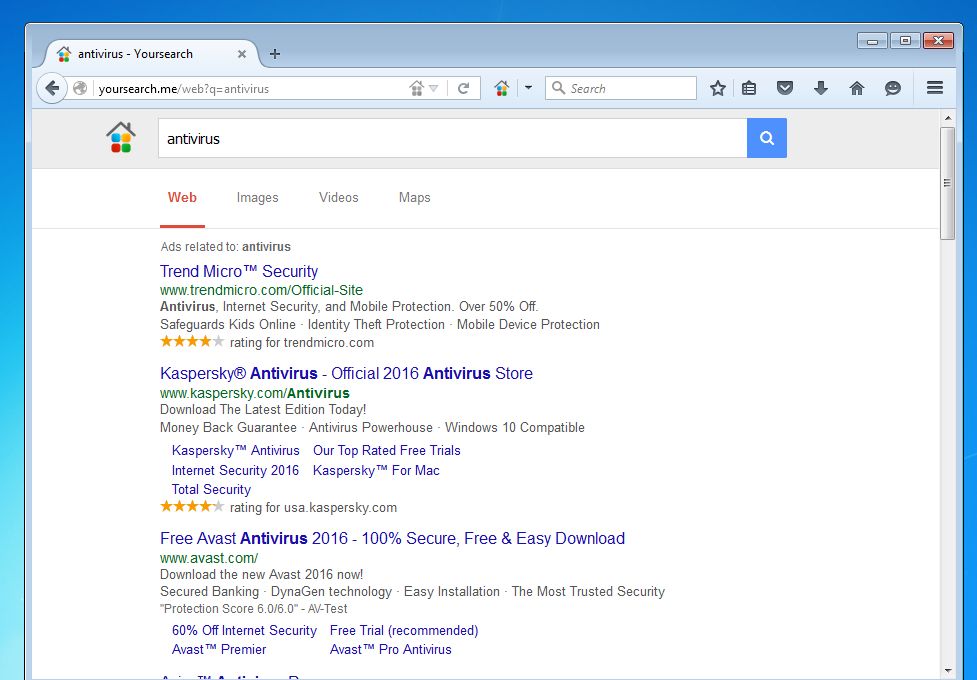Open the Free Avast Antivirus 2016 link
Viewport: 977px width, 680px height.
[392, 538]
